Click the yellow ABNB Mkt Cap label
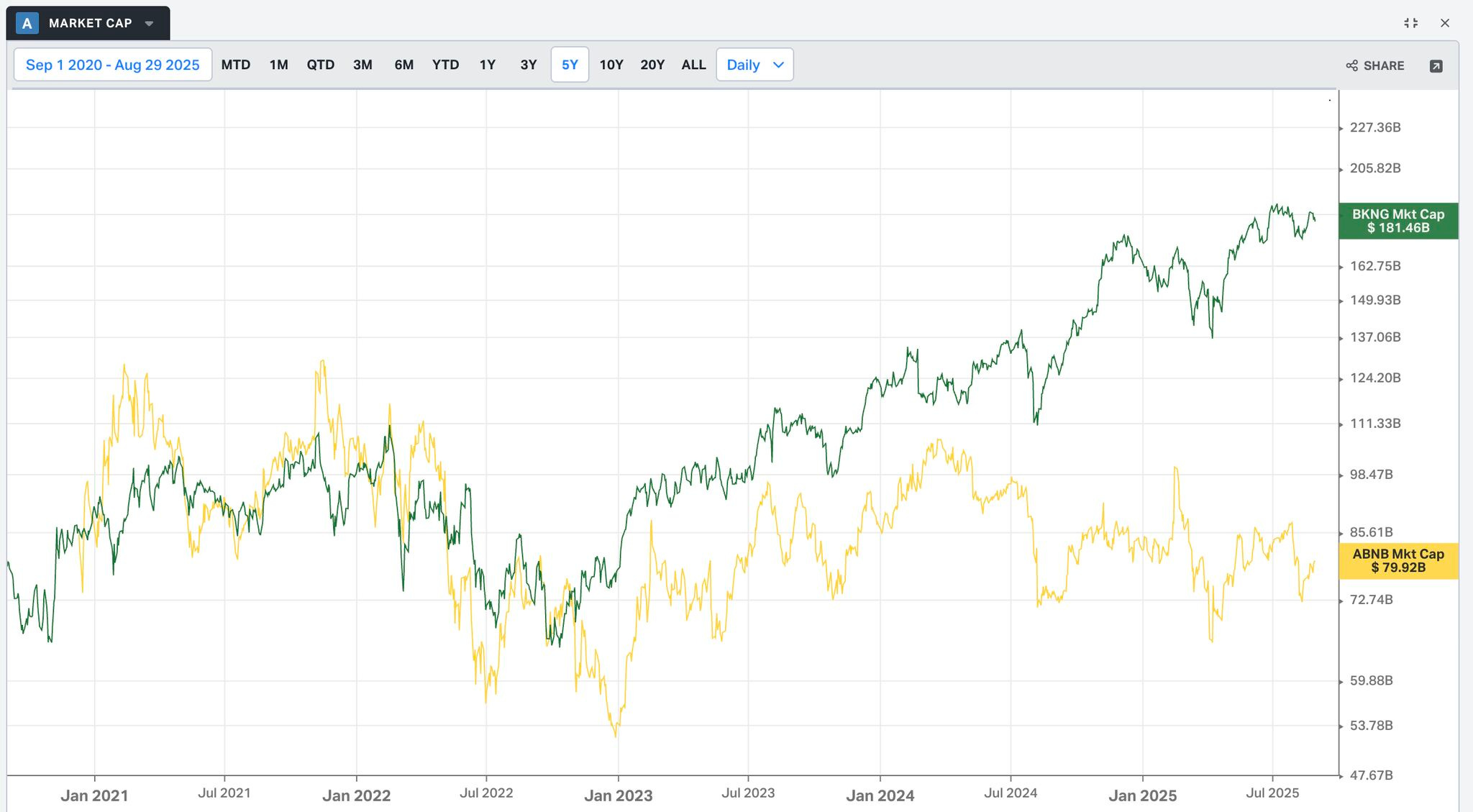This screenshot has height=812, width=1473. pyautogui.click(x=1397, y=561)
